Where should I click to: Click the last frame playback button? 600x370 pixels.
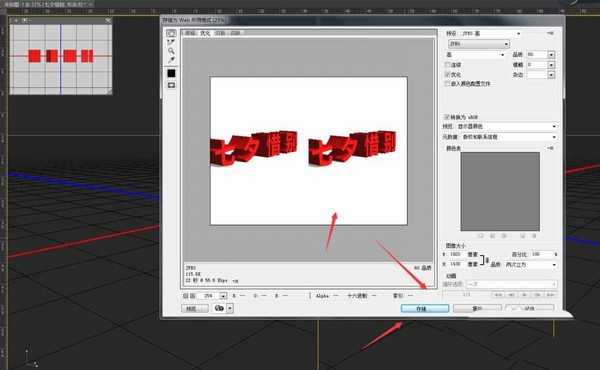click(550, 295)
